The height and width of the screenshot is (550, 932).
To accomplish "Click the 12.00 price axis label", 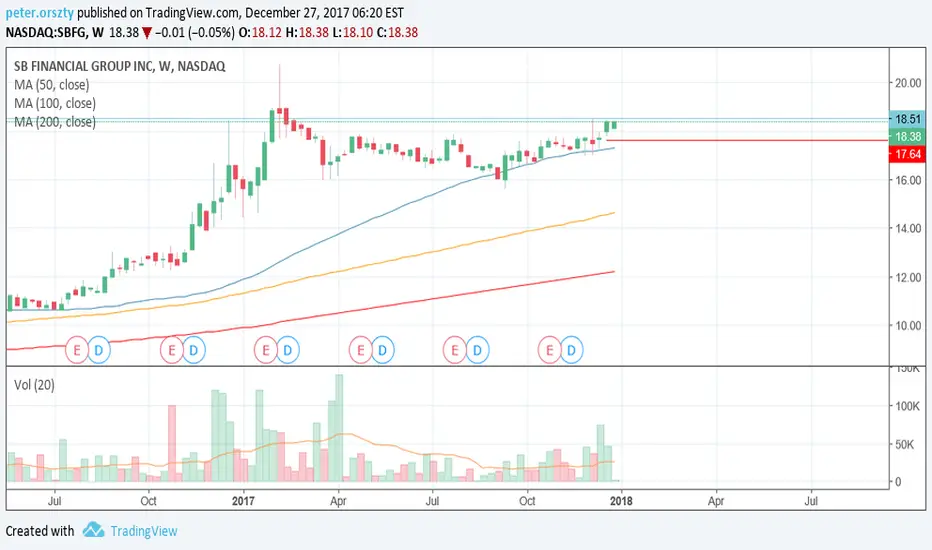I will pos(908,277).
